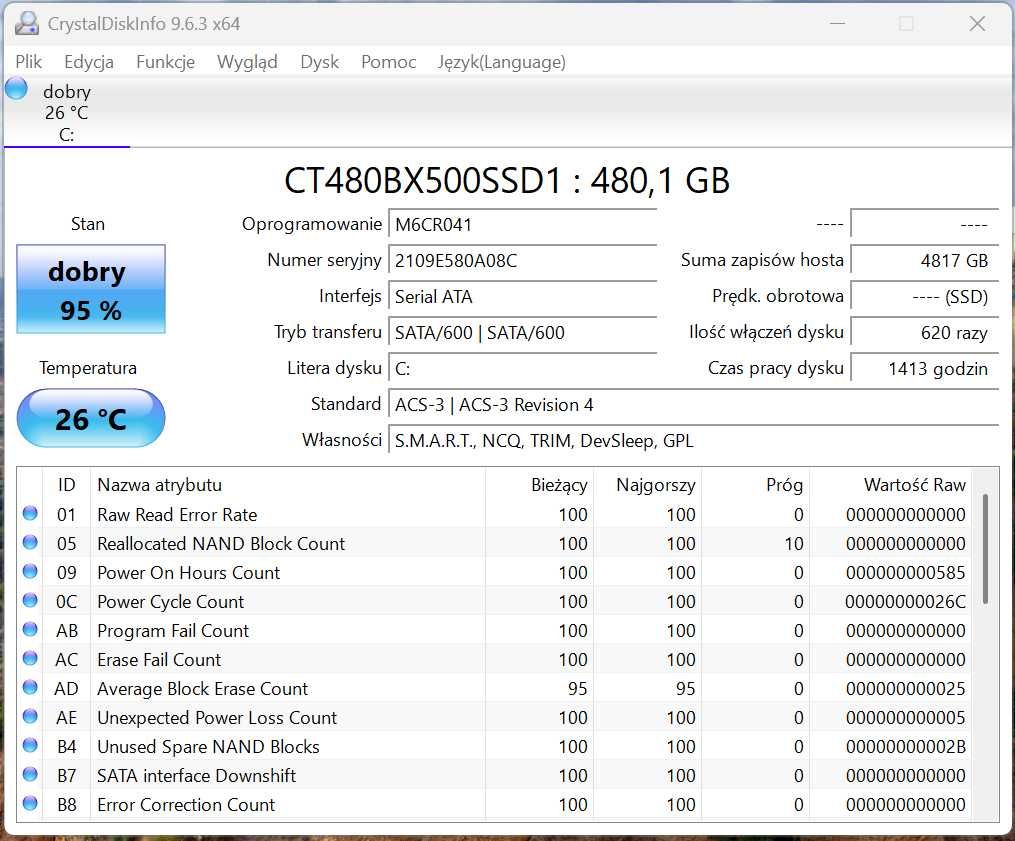Click the Najgorszy column header
This screenshot has width=1015, height=841.
[x=647, y=485]
